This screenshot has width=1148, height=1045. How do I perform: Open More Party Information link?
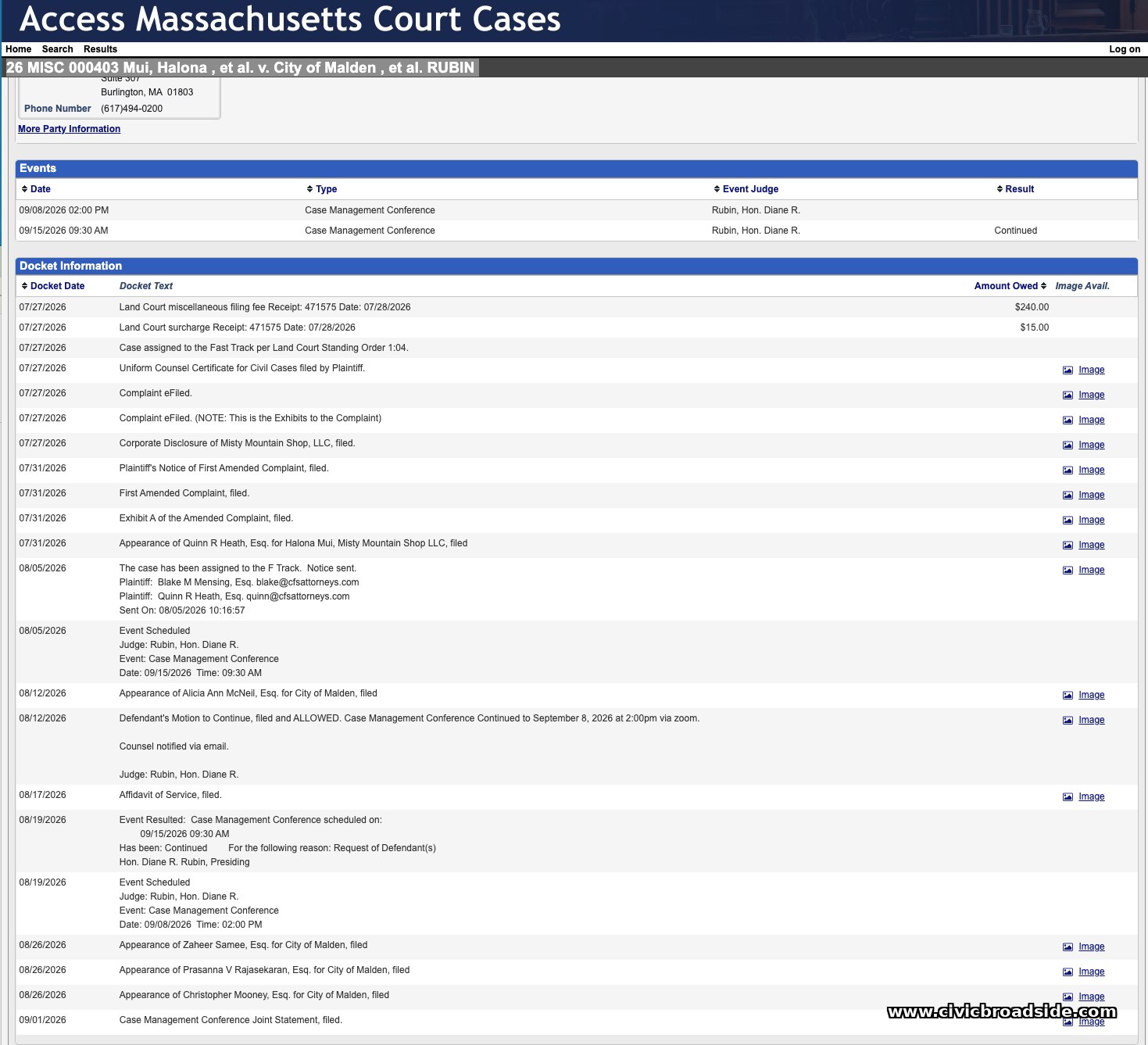tap(70, 129)
